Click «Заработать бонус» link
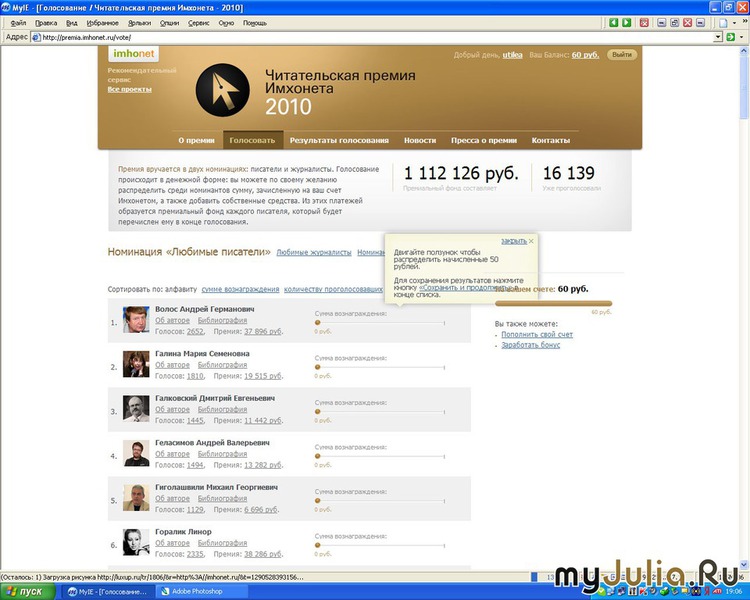Viewport: 750px width, 600px height. 530,345
